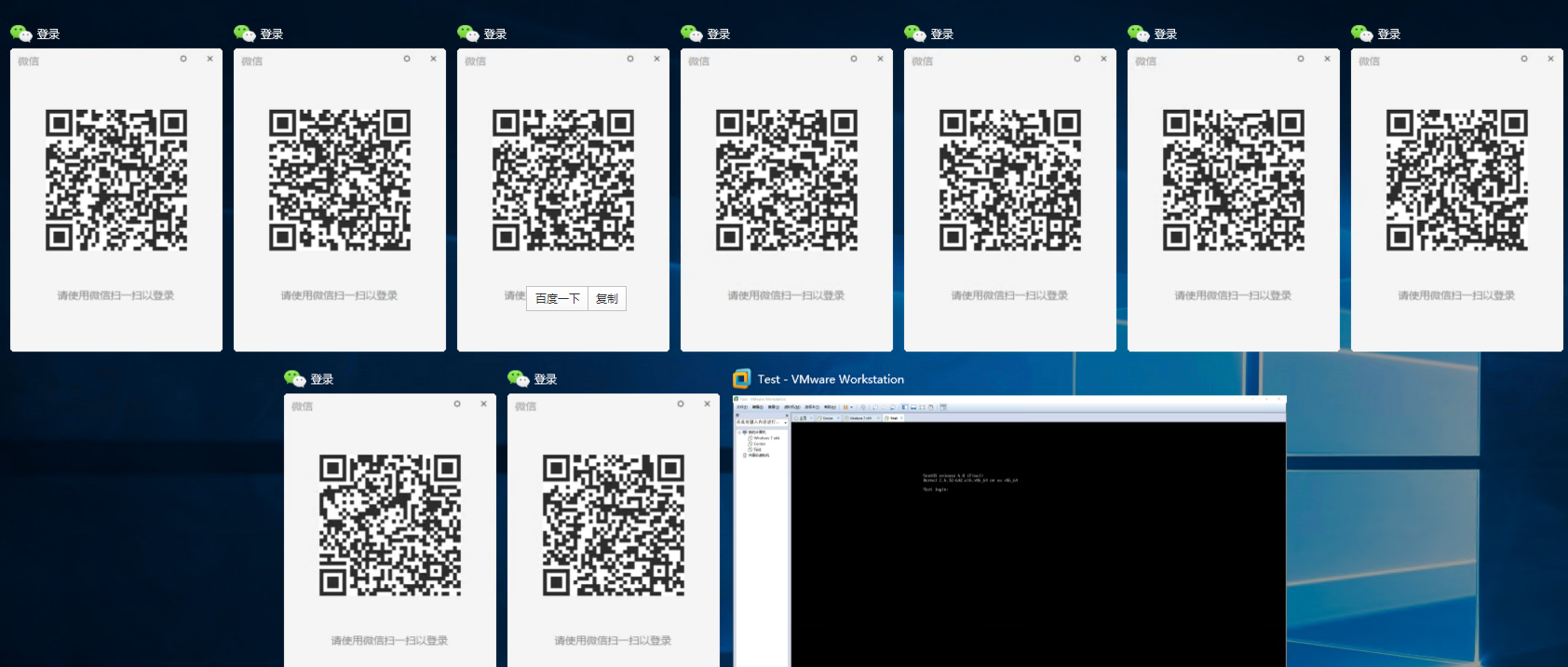Click QR code in window with 百度一下 popup
The image size is (1568, 667).
click(x=563, y=181)
